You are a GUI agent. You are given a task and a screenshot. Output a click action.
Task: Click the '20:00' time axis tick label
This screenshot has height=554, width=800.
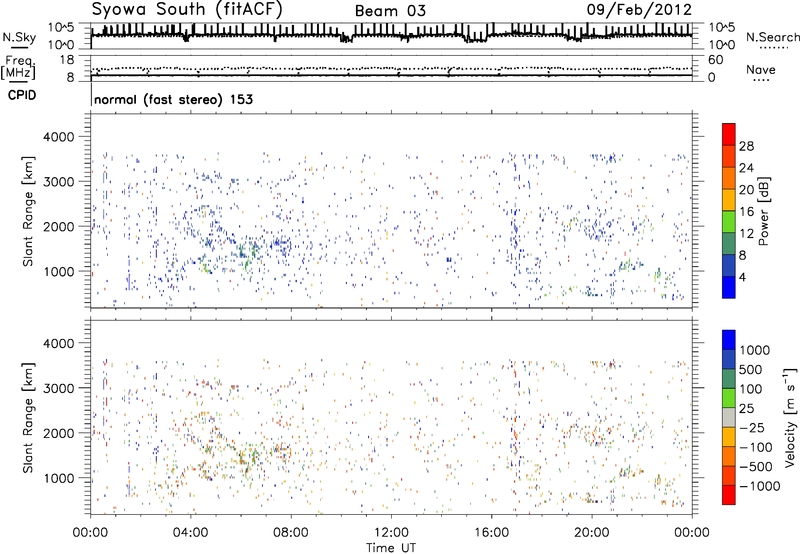pyautogui.click(x=592, y=533)
